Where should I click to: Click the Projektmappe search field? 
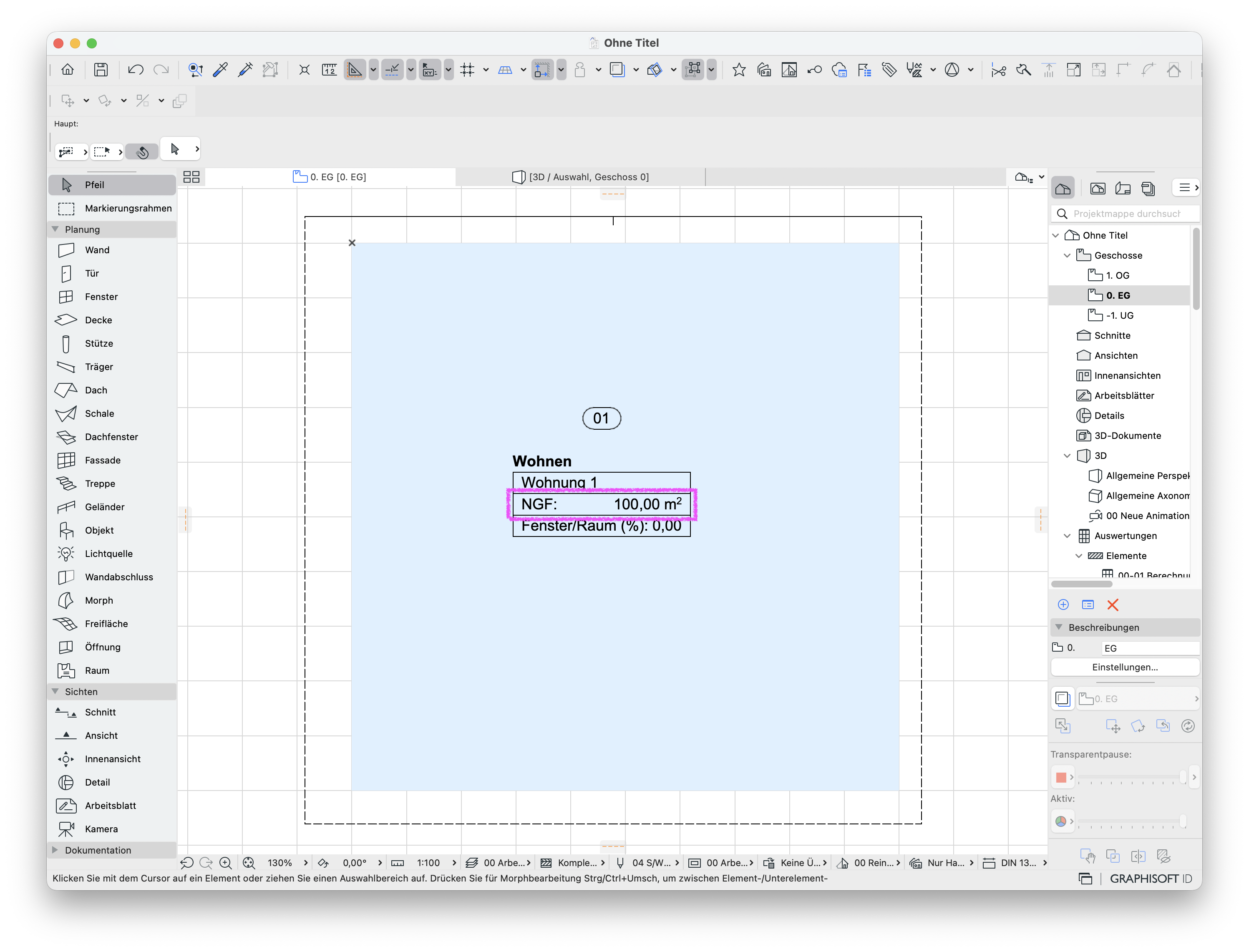pos(1125,214)
